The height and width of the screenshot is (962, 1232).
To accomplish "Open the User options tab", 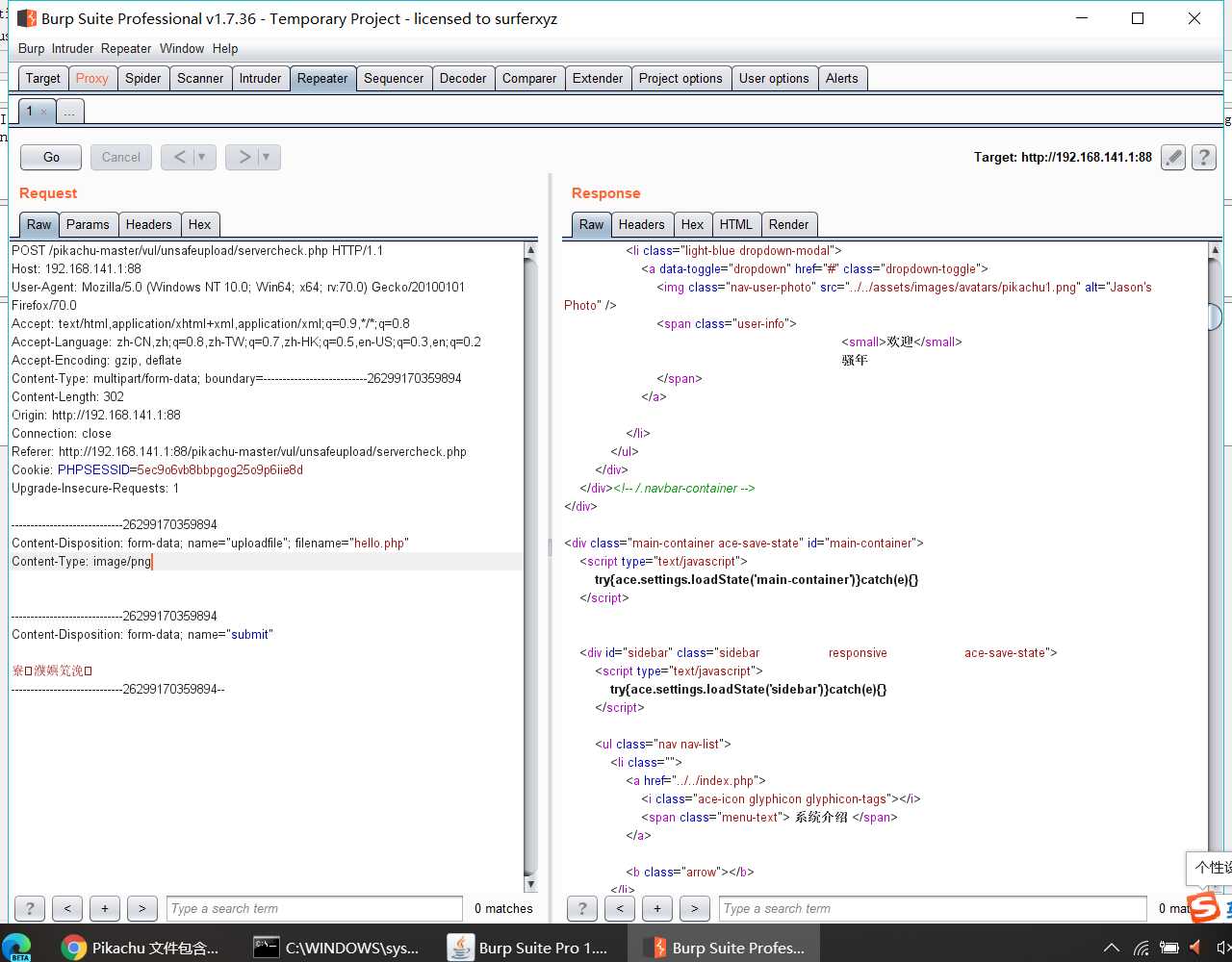I will (x=774, y=79).
